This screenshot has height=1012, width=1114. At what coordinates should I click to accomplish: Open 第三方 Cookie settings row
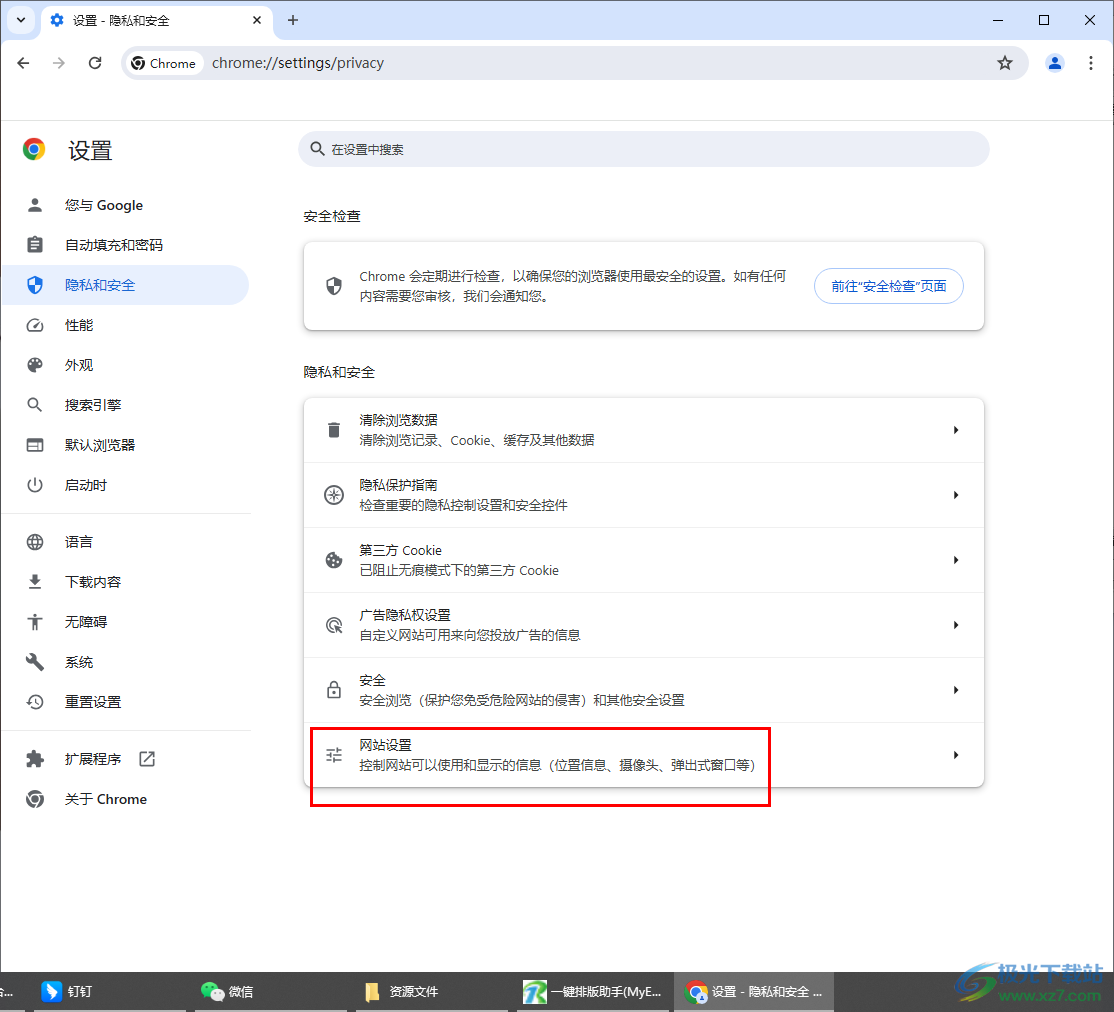pyautogui.click(x=644, y=560)
